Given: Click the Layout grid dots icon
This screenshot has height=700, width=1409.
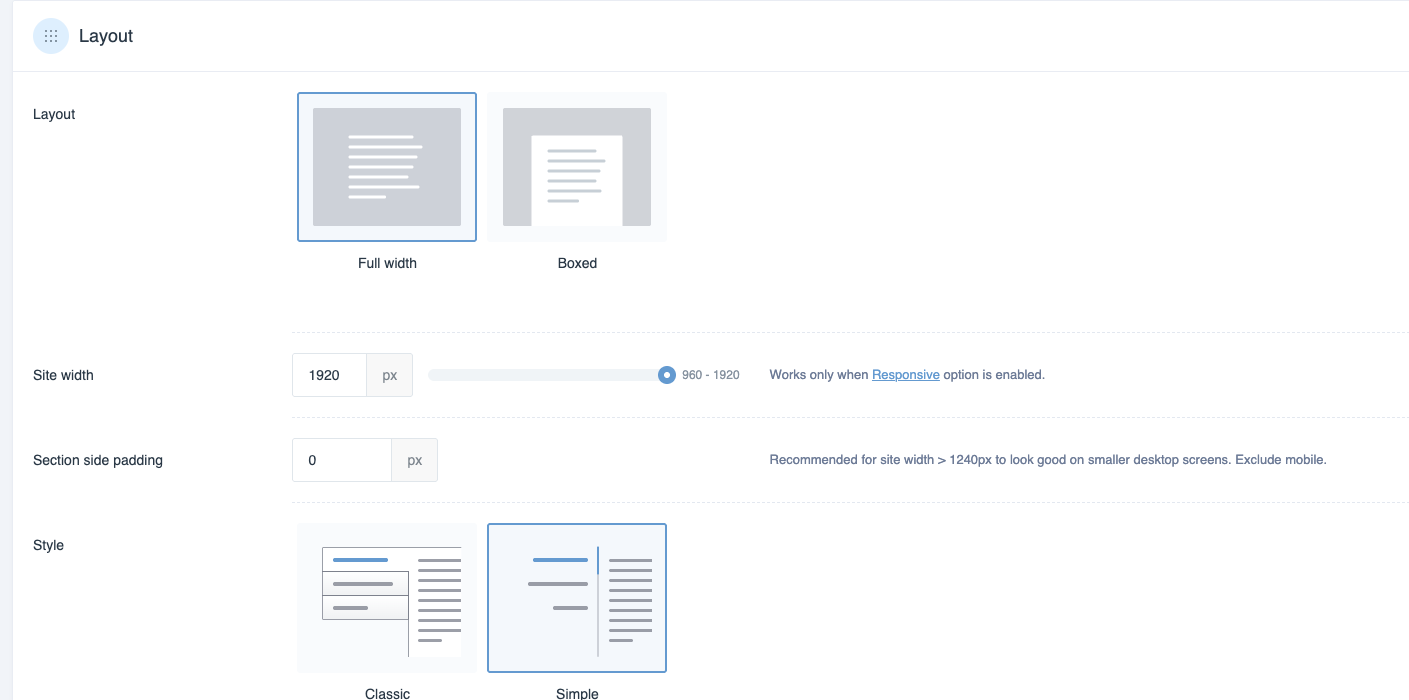Looking at the screenshot, I should point(51,36).
